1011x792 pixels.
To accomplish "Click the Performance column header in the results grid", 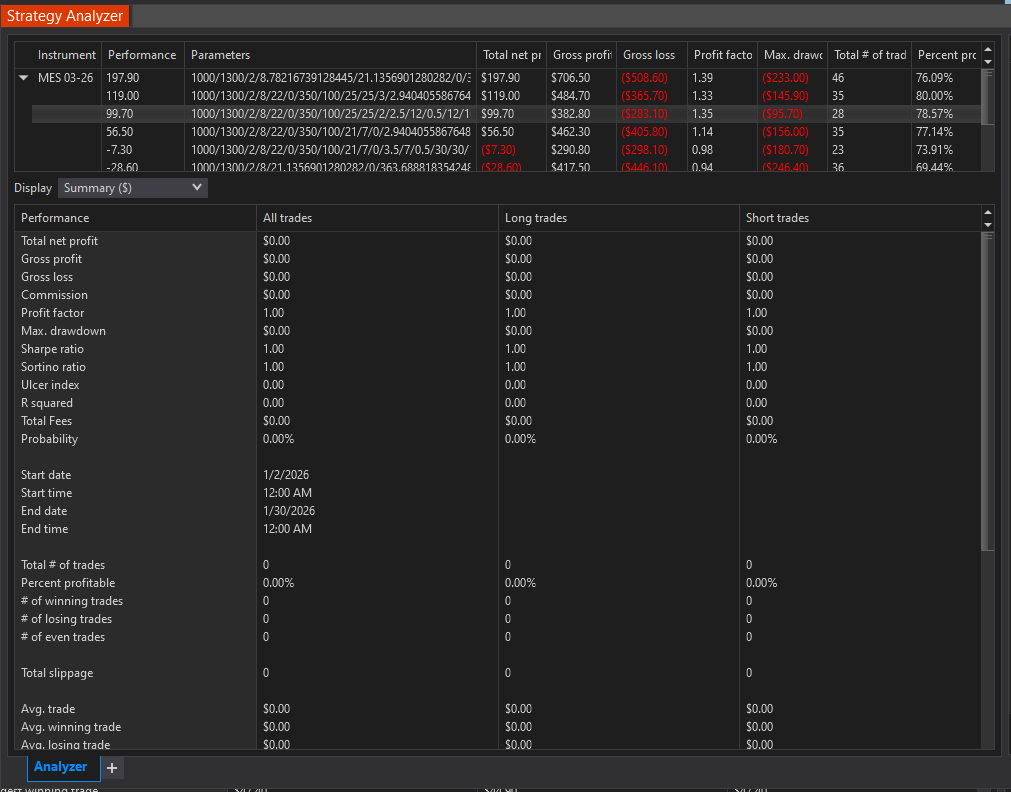I will (x=142, y=55).
